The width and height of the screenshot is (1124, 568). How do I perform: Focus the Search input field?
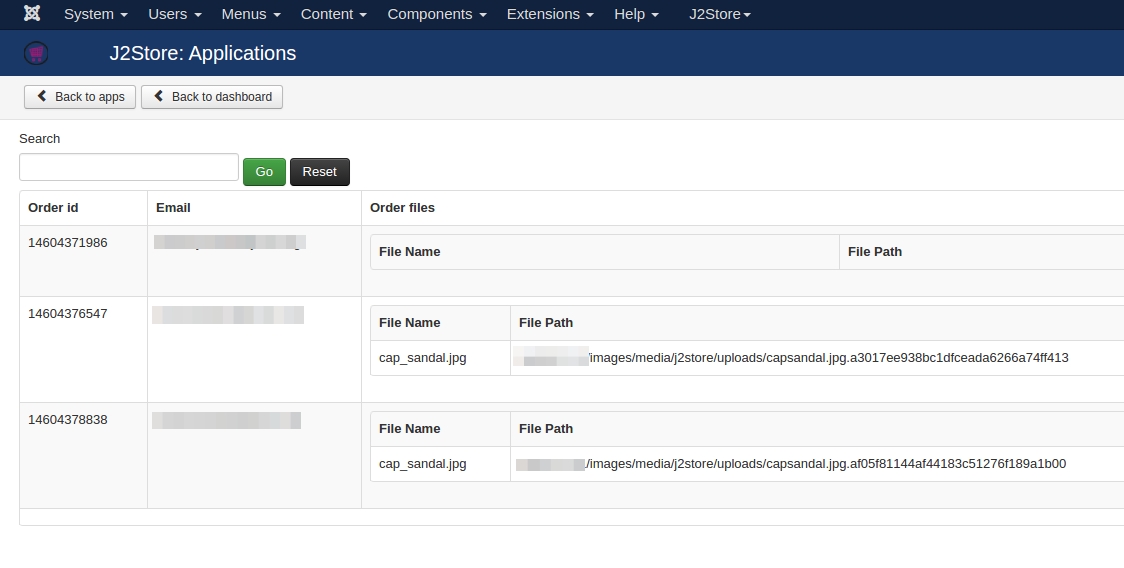pyautogui.click(x=129, y=167)
